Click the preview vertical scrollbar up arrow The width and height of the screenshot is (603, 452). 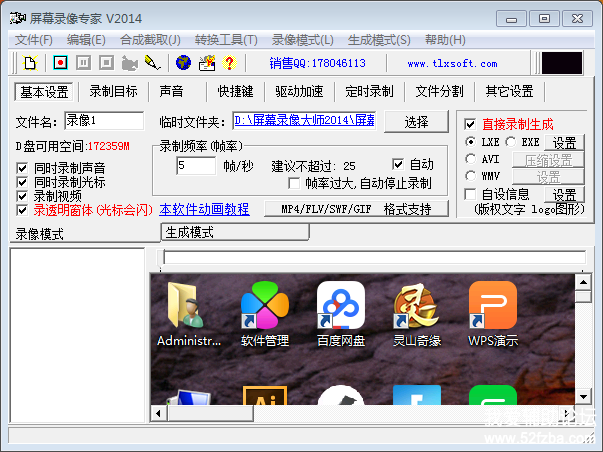(583, 282)
